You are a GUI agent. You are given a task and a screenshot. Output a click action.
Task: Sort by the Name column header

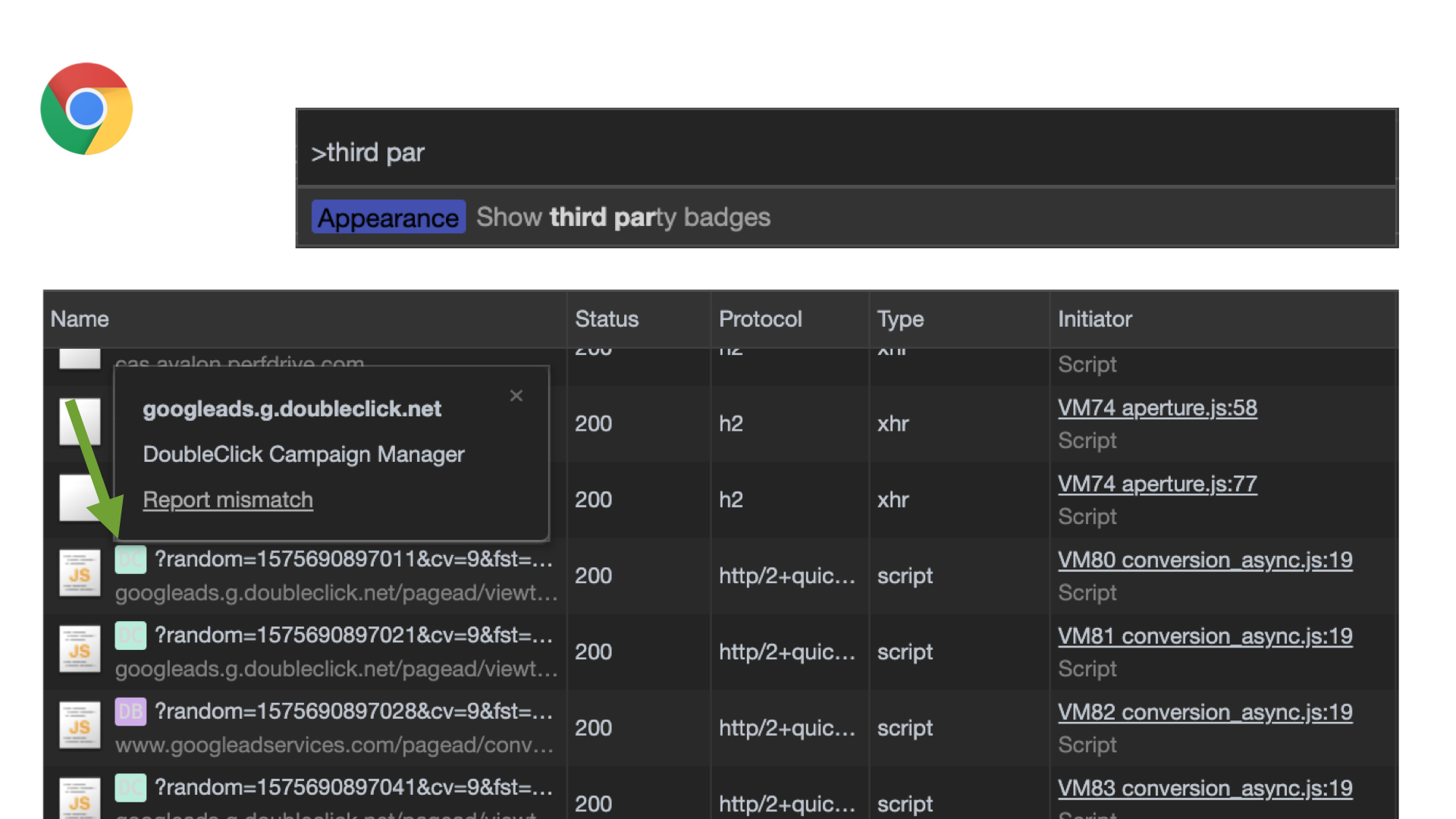click(80, 319)
